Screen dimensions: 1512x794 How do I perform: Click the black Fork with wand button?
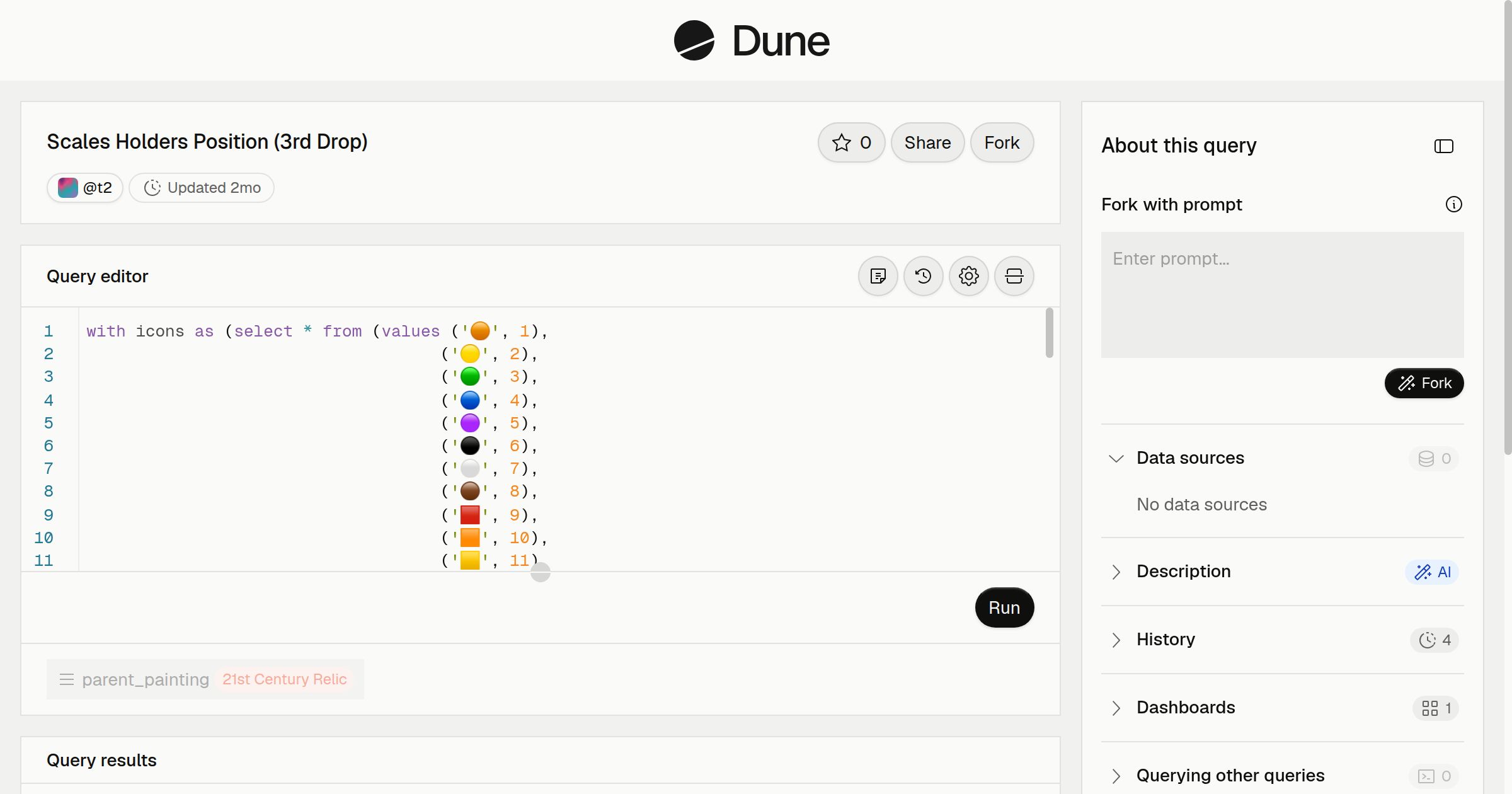1424,383
